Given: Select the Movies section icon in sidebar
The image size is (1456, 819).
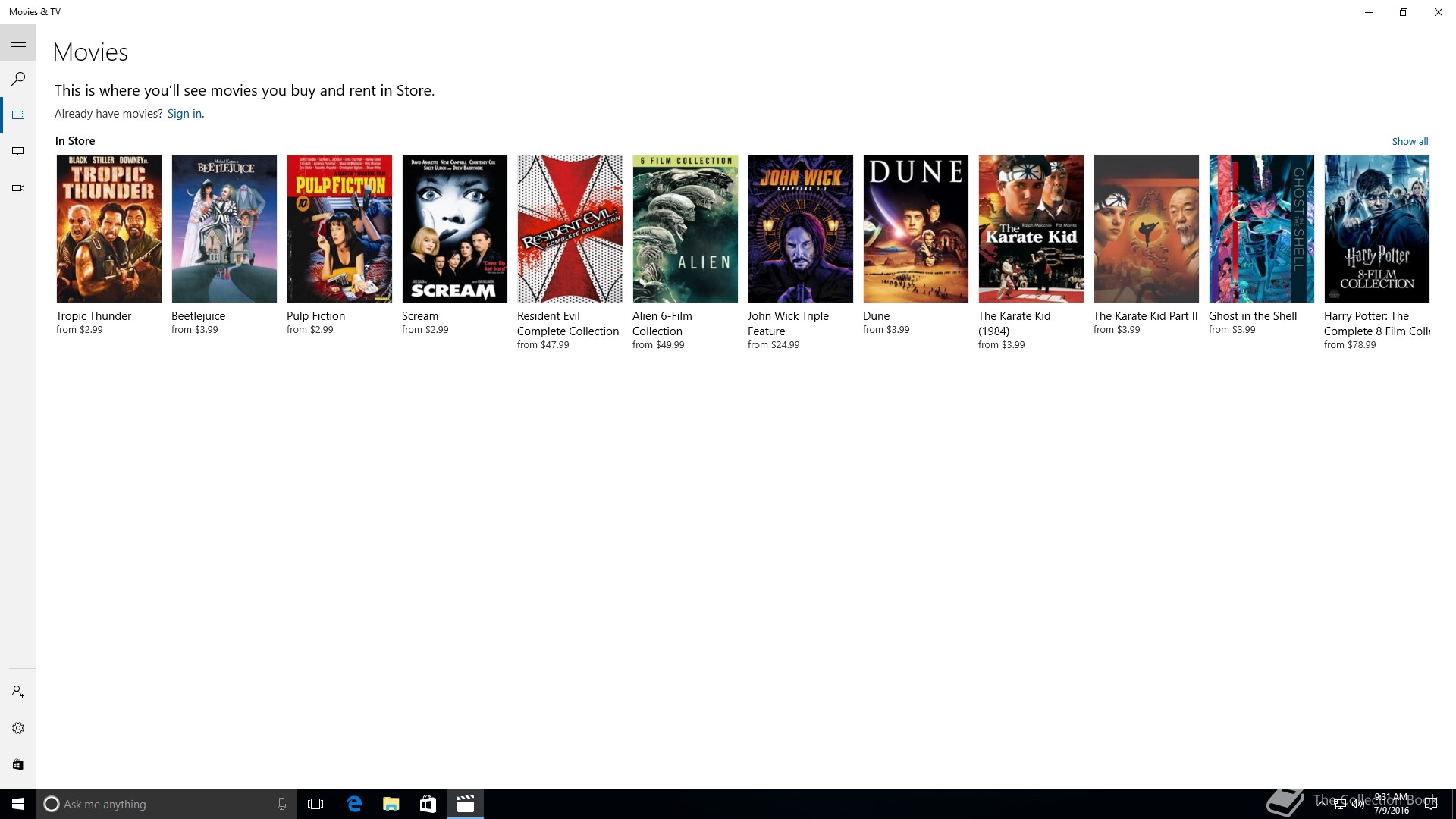Looking at the screenshot, I should click(18, 115).
